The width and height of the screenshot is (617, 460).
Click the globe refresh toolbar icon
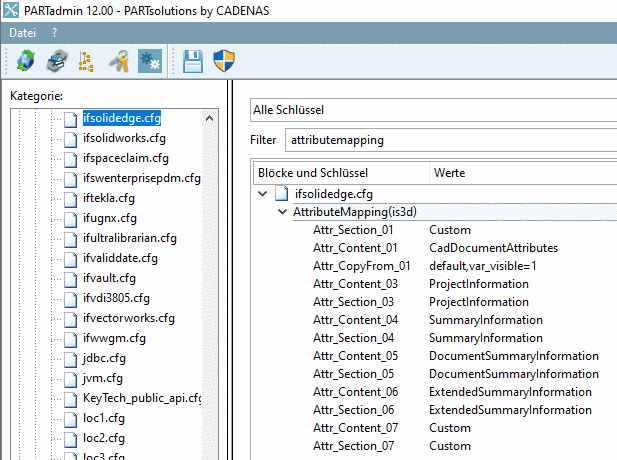[x=26, y=61]
